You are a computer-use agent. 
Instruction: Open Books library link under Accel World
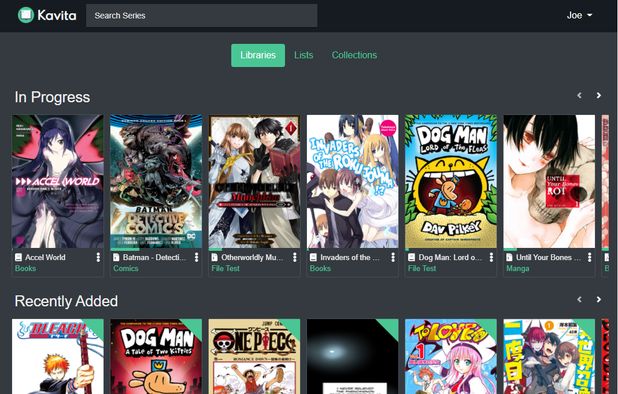click(25, 268)
